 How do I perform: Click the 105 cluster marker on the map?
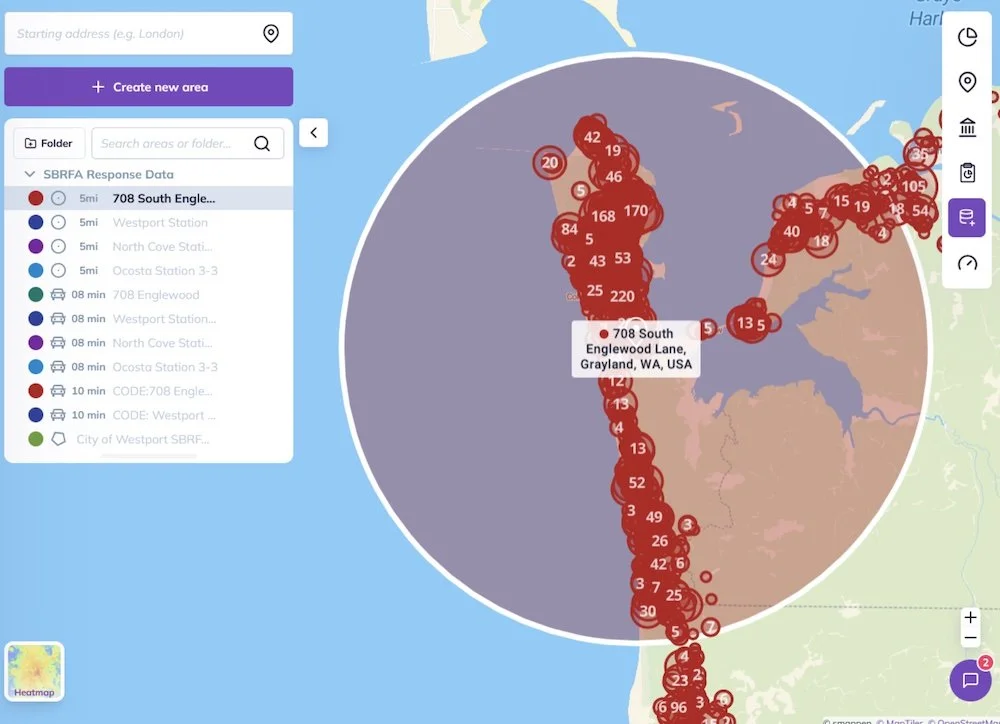(x=913, y=186)
